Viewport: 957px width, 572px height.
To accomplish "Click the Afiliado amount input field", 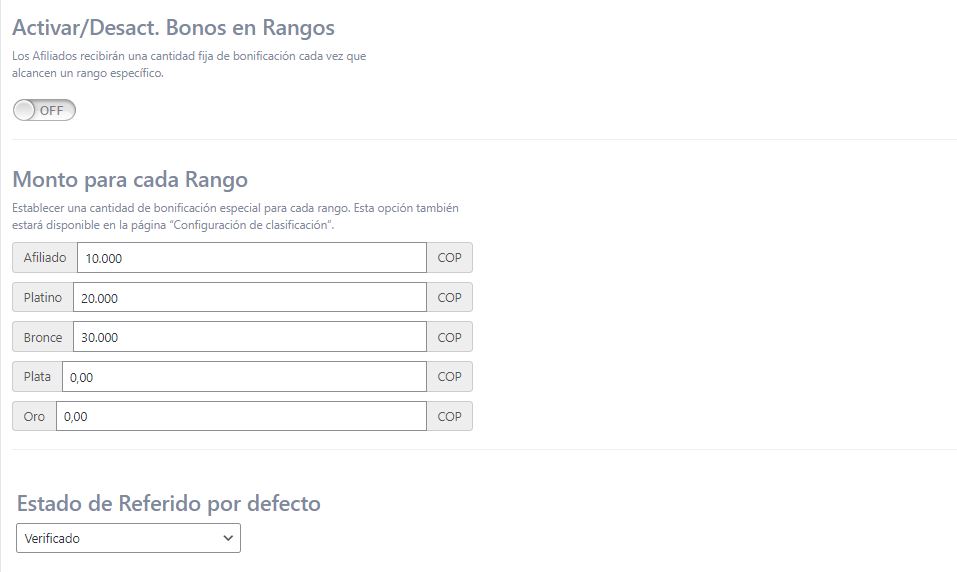I will [251, 258].
